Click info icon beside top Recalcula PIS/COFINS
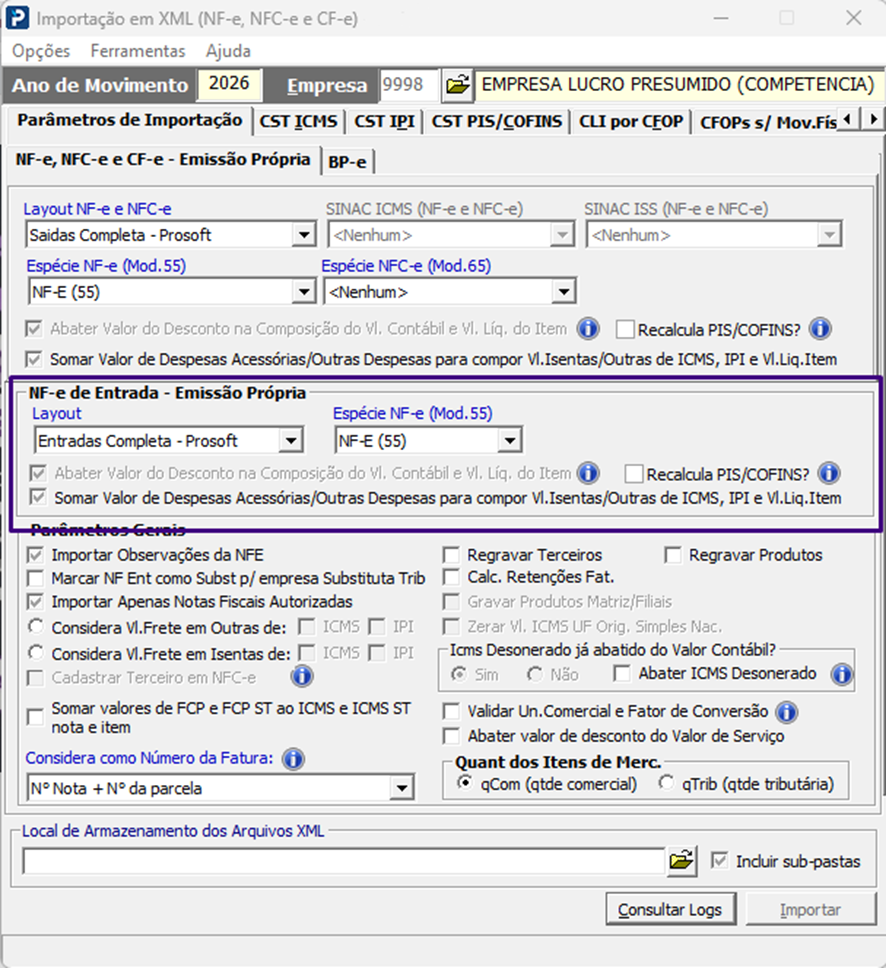Screen dimensions: 886x968 (820, 328)
